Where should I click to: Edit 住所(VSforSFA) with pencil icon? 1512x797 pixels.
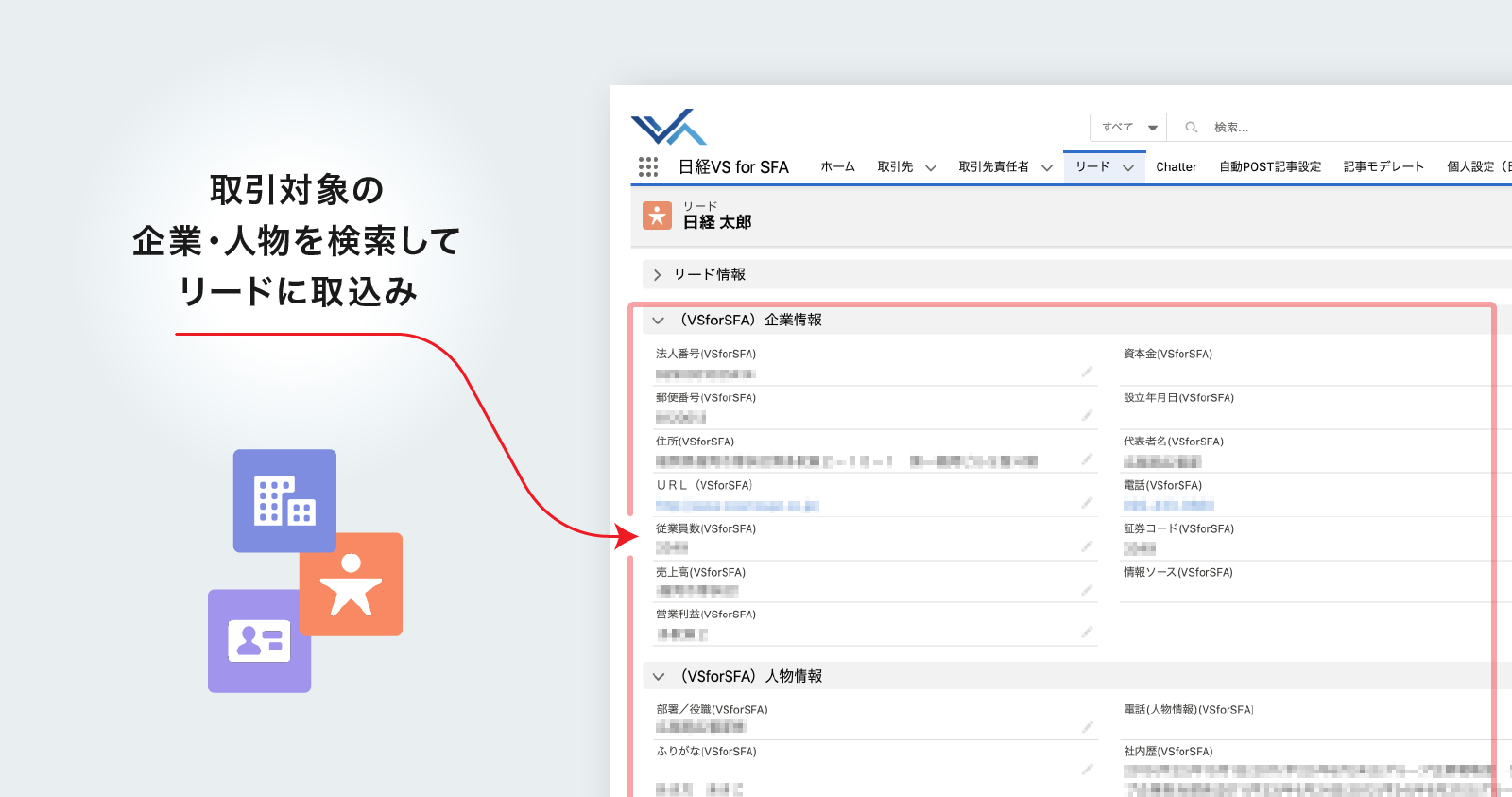1087,459
